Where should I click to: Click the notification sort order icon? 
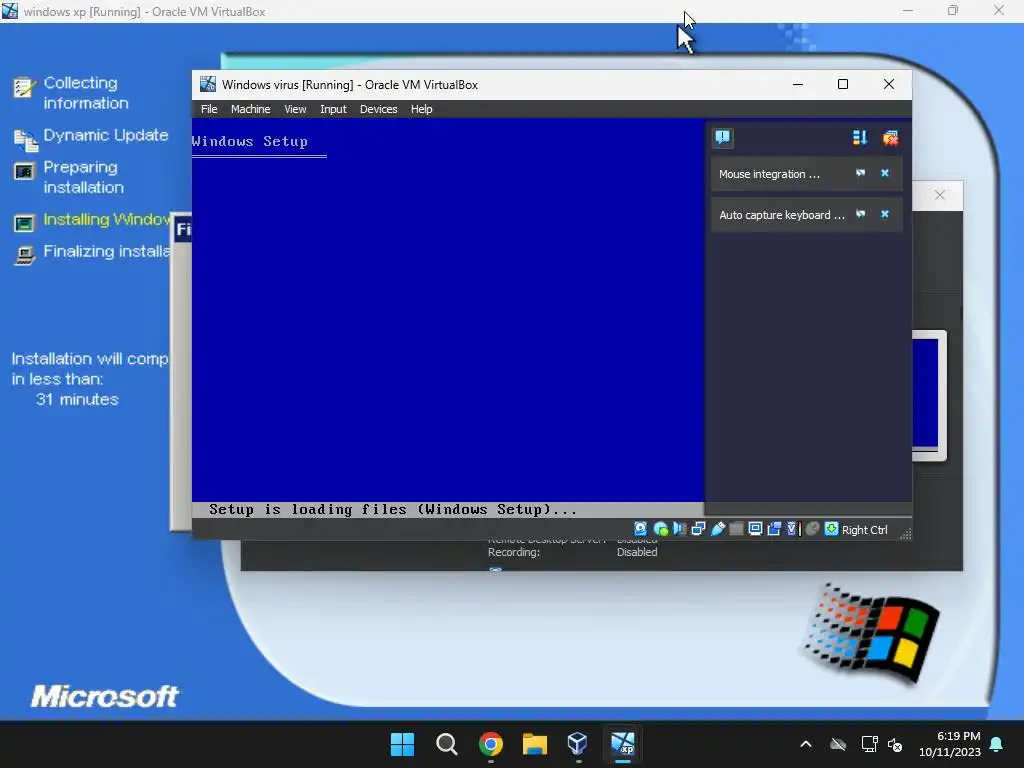[x=859, y=138]
